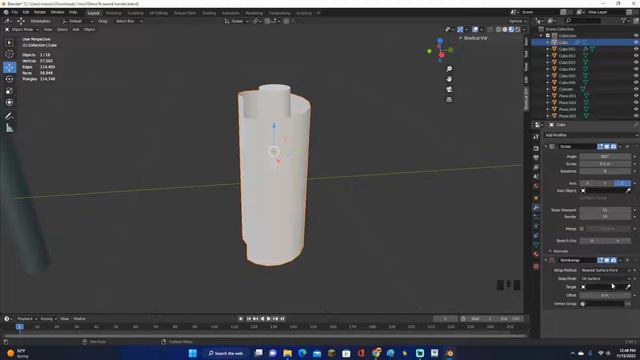The width and height of the screenshot is (640, 360).
Task: Select the Select Box tool in left toolbar
Action: click(9, 42)
